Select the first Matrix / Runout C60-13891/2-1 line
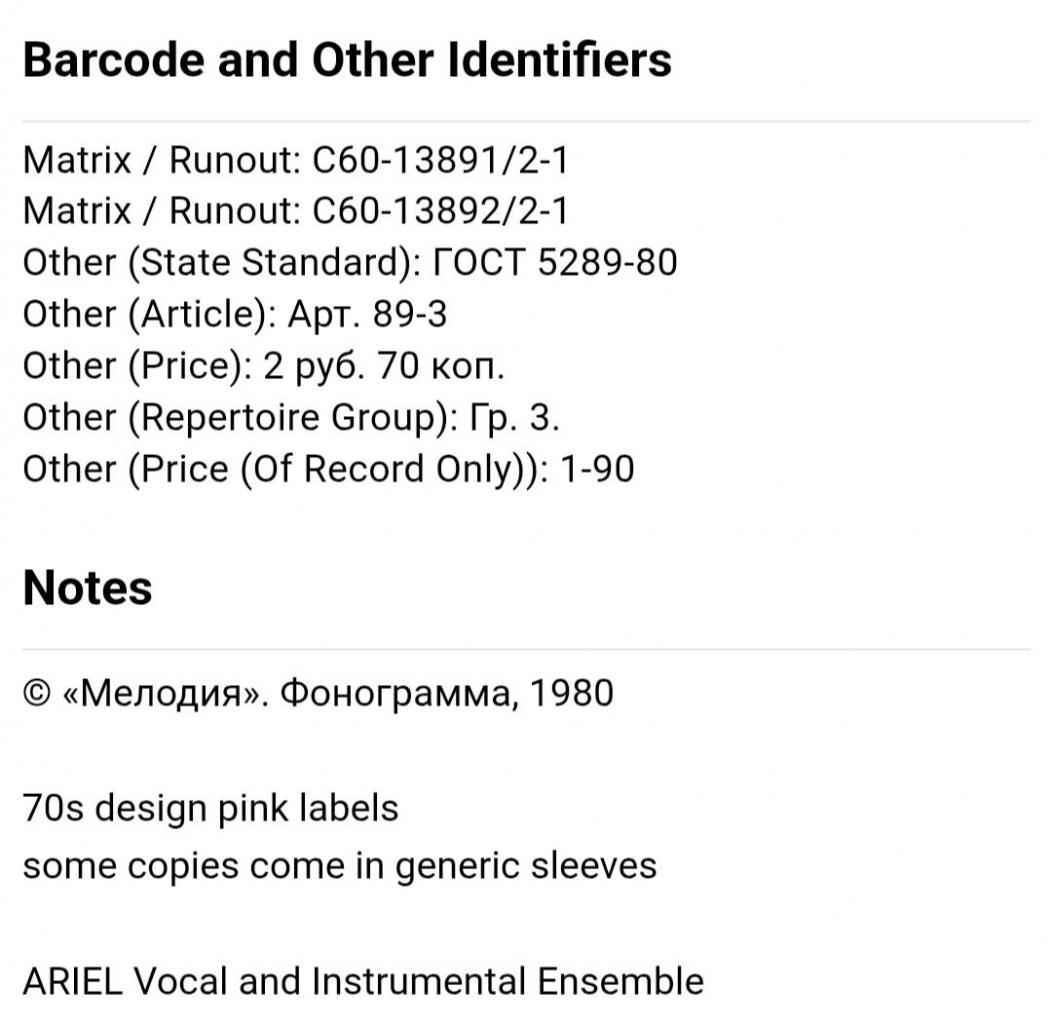The height and width of the screenshot is (1024, 1052). pyautogui.click(x=295, y=160)
